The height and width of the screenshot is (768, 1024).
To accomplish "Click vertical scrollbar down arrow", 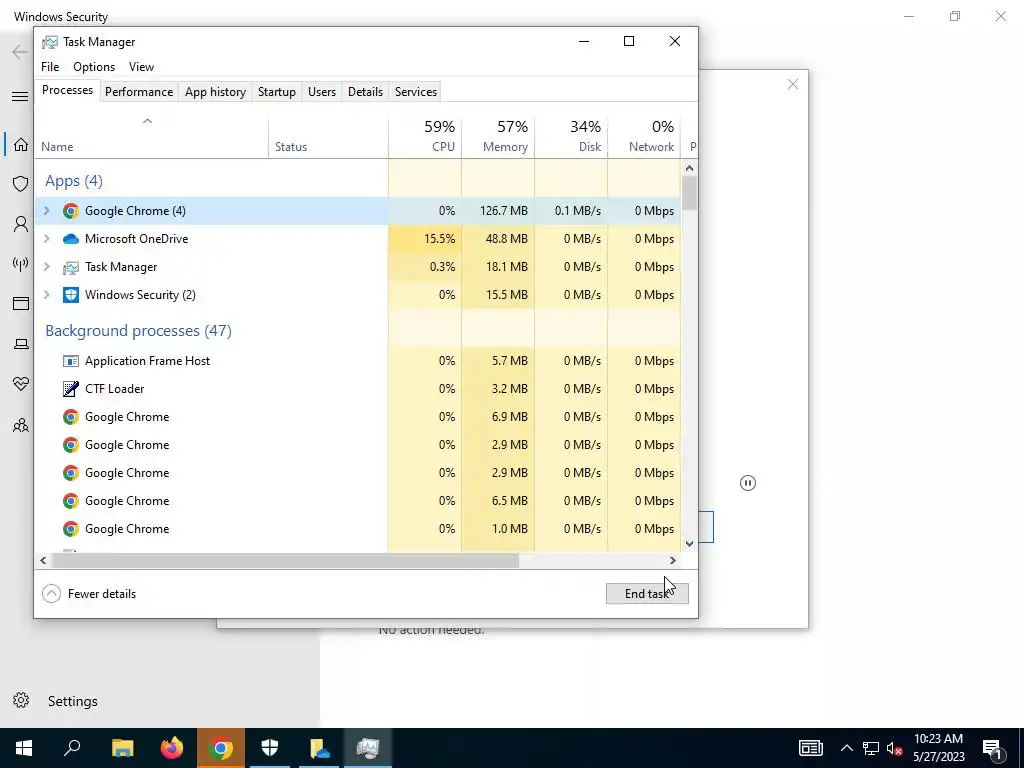I will [689, 543].
